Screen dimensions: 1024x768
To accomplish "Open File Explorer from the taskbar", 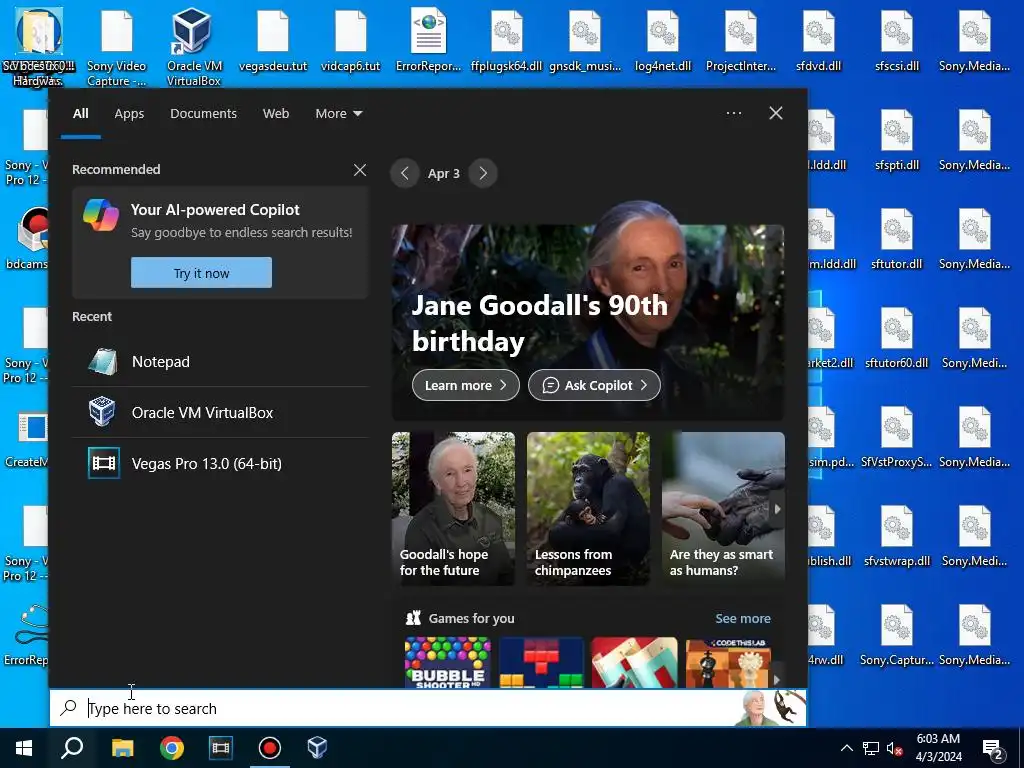I will (122, 748).
